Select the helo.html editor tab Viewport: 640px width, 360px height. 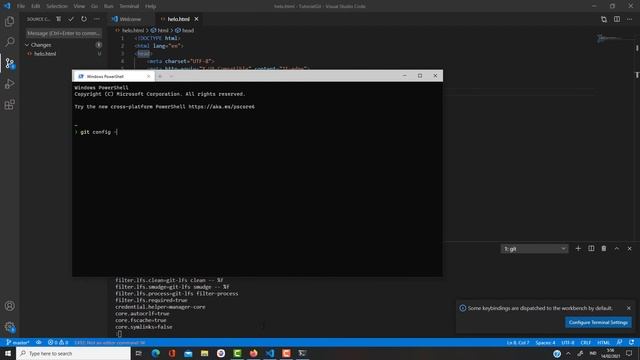179,19
